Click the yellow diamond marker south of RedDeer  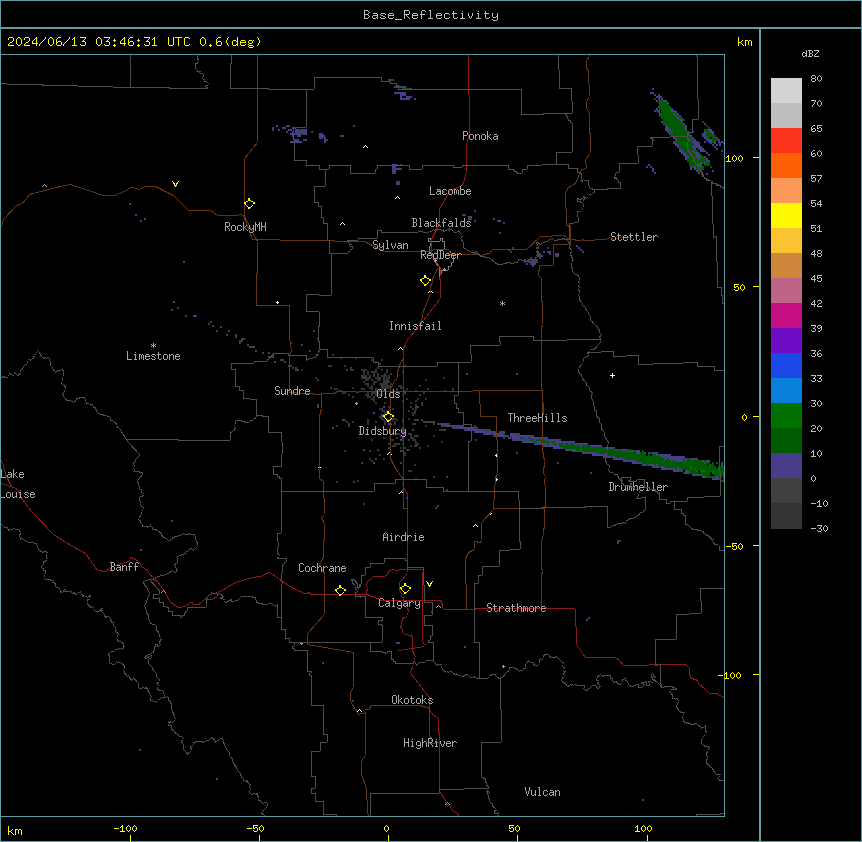[426, 281]
